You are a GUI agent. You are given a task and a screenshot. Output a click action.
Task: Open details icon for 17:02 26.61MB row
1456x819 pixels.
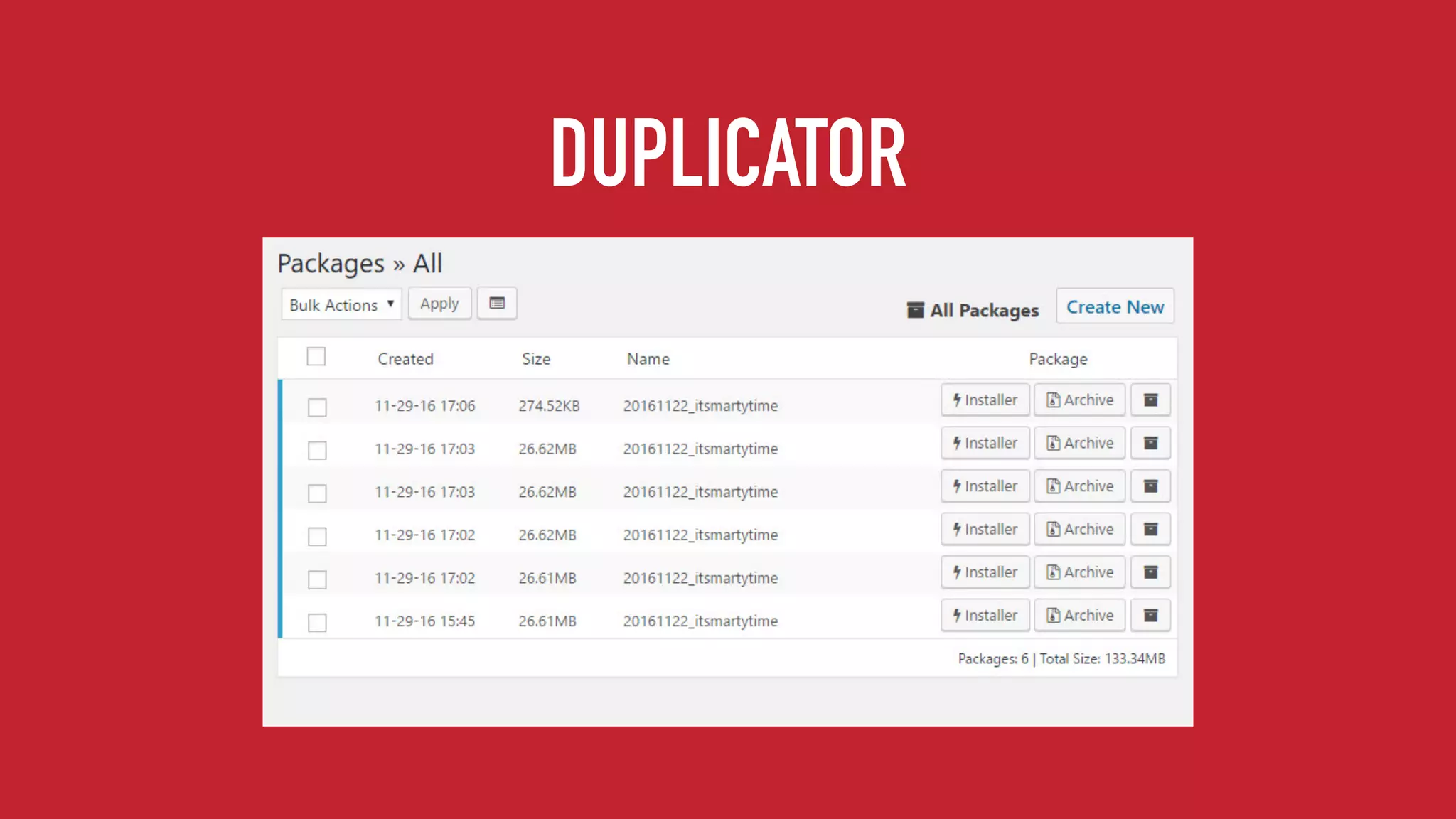(1150, 572)
